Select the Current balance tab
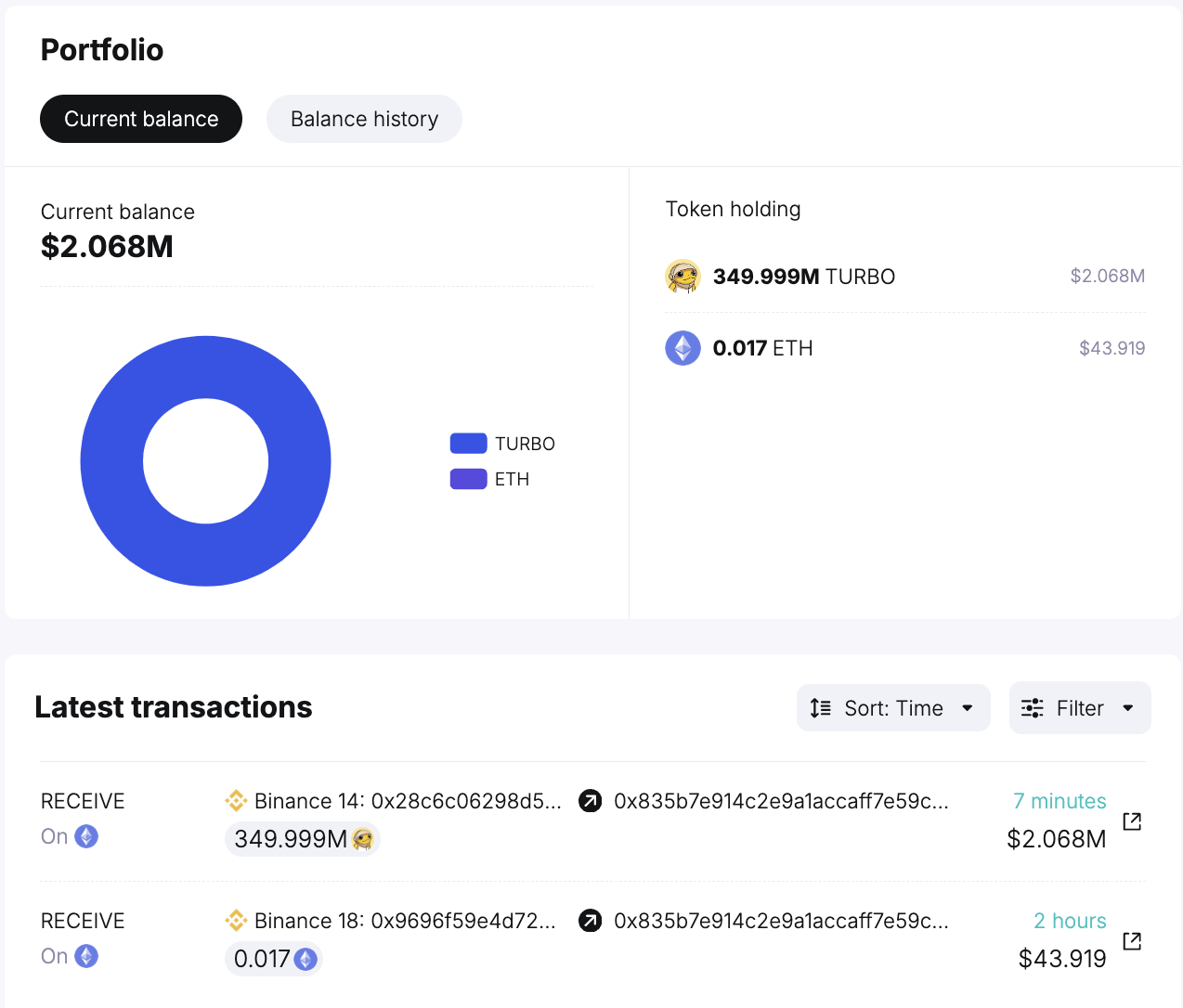The width and height of the screenshot is (1183, 1008). tap(140, 119)
